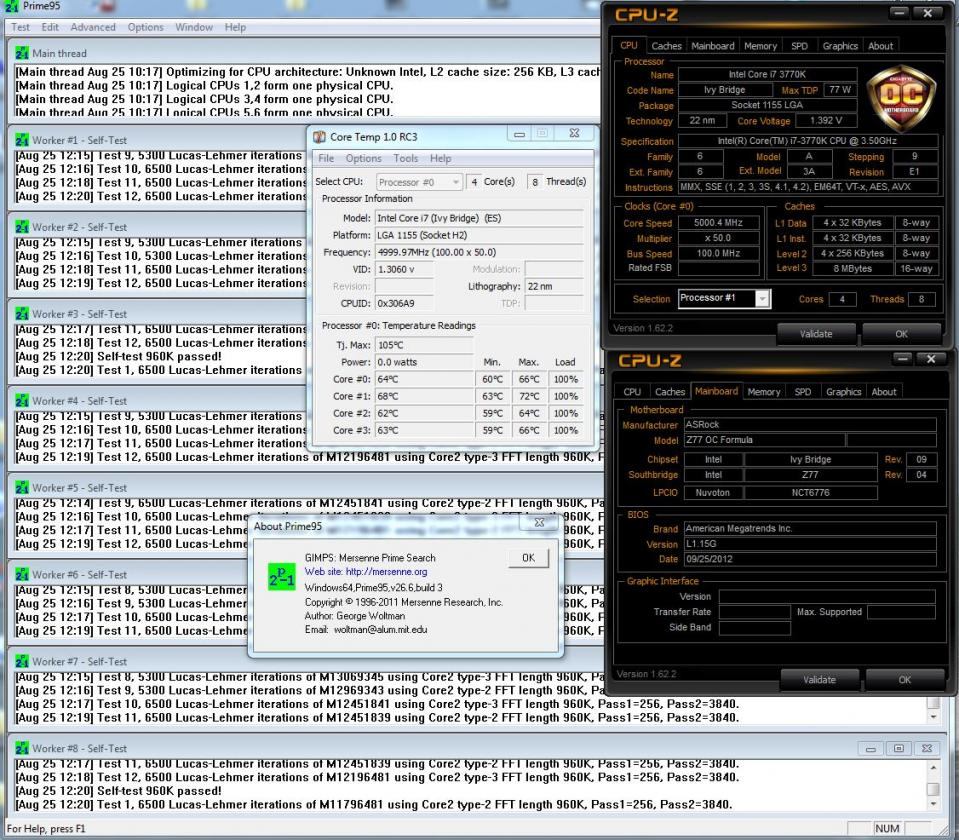Click the Worker #1 Self-Test window icon
Viewport: 959px width, 840px height.
click(22, 140)
